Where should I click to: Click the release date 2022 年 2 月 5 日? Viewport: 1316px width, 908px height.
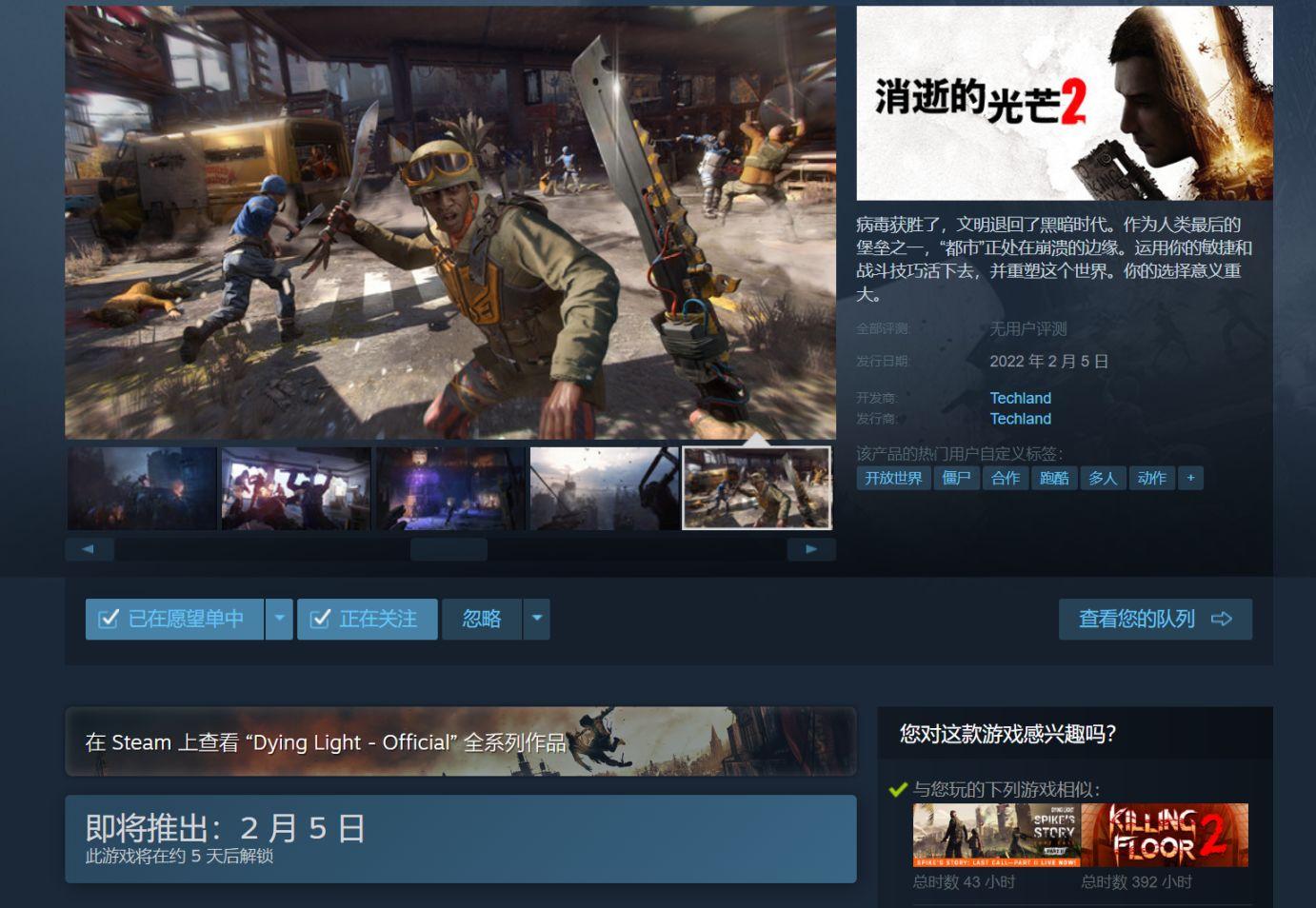coord(1049,362)
